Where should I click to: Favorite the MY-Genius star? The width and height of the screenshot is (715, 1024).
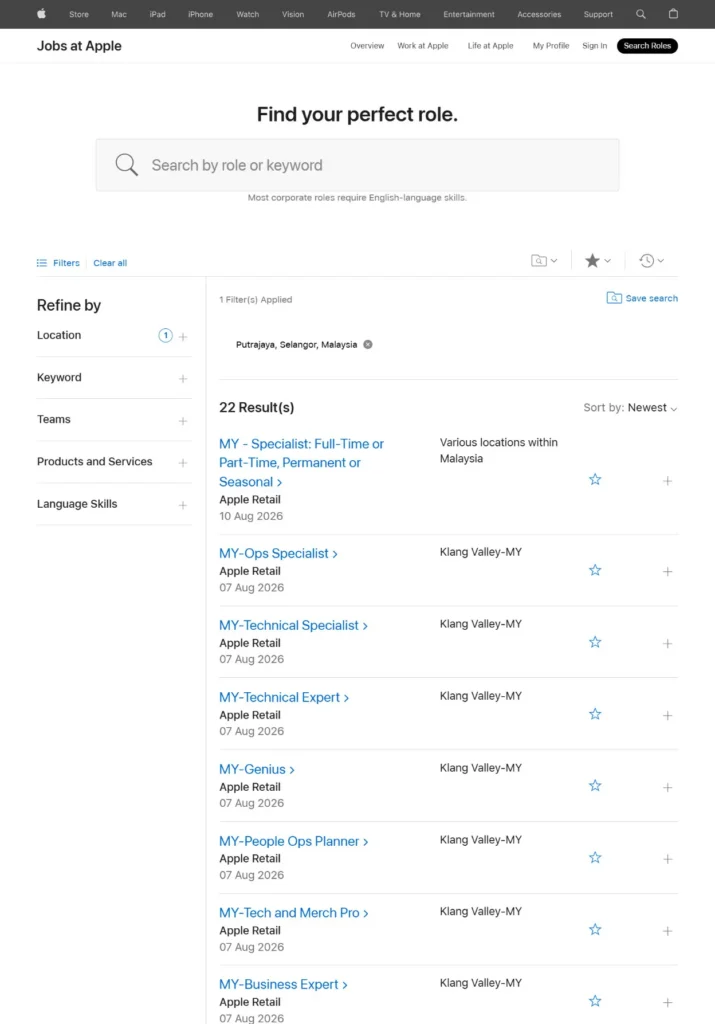(x=595, y=786)
